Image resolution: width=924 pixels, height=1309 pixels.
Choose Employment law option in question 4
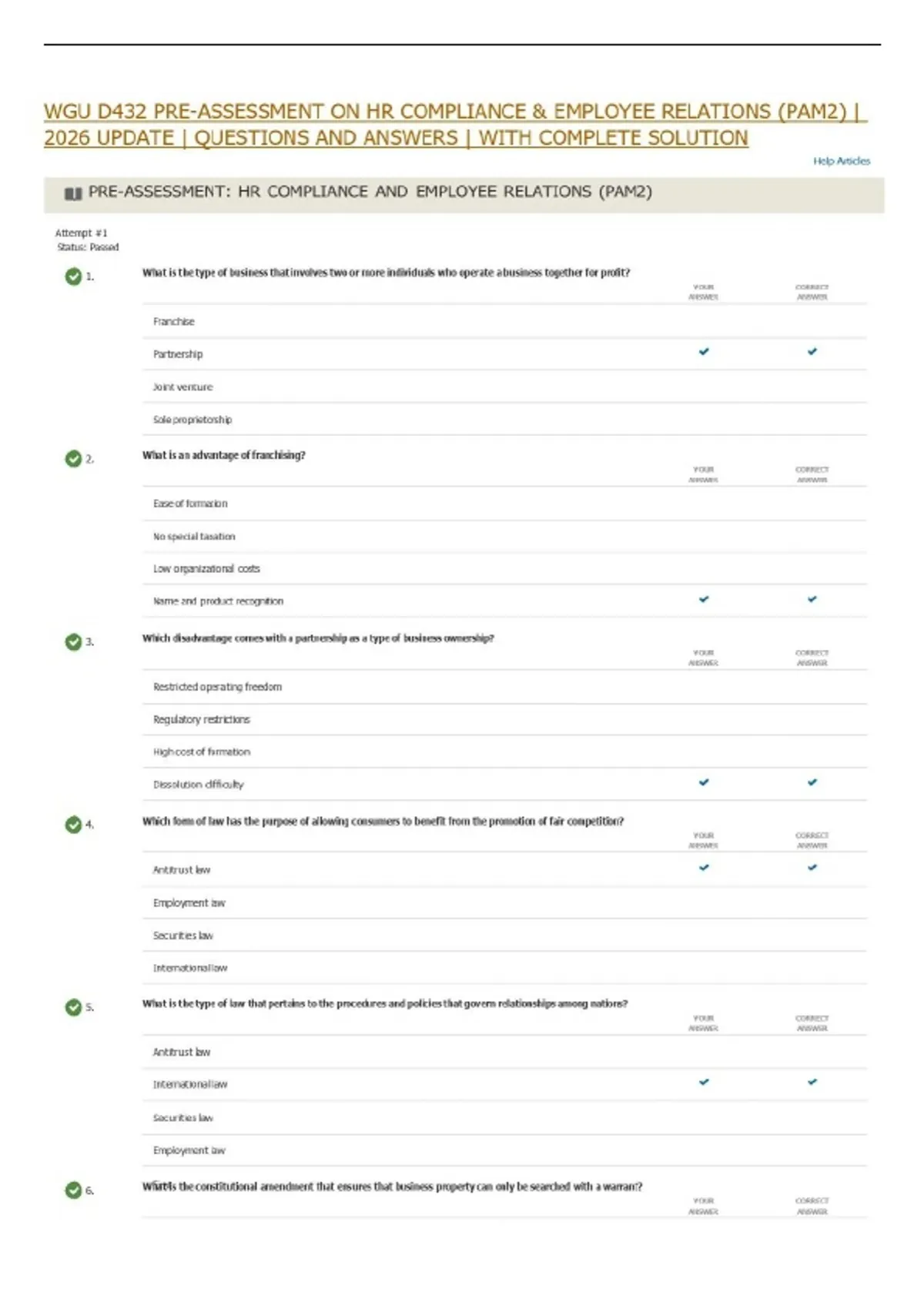tap(504, 902)
